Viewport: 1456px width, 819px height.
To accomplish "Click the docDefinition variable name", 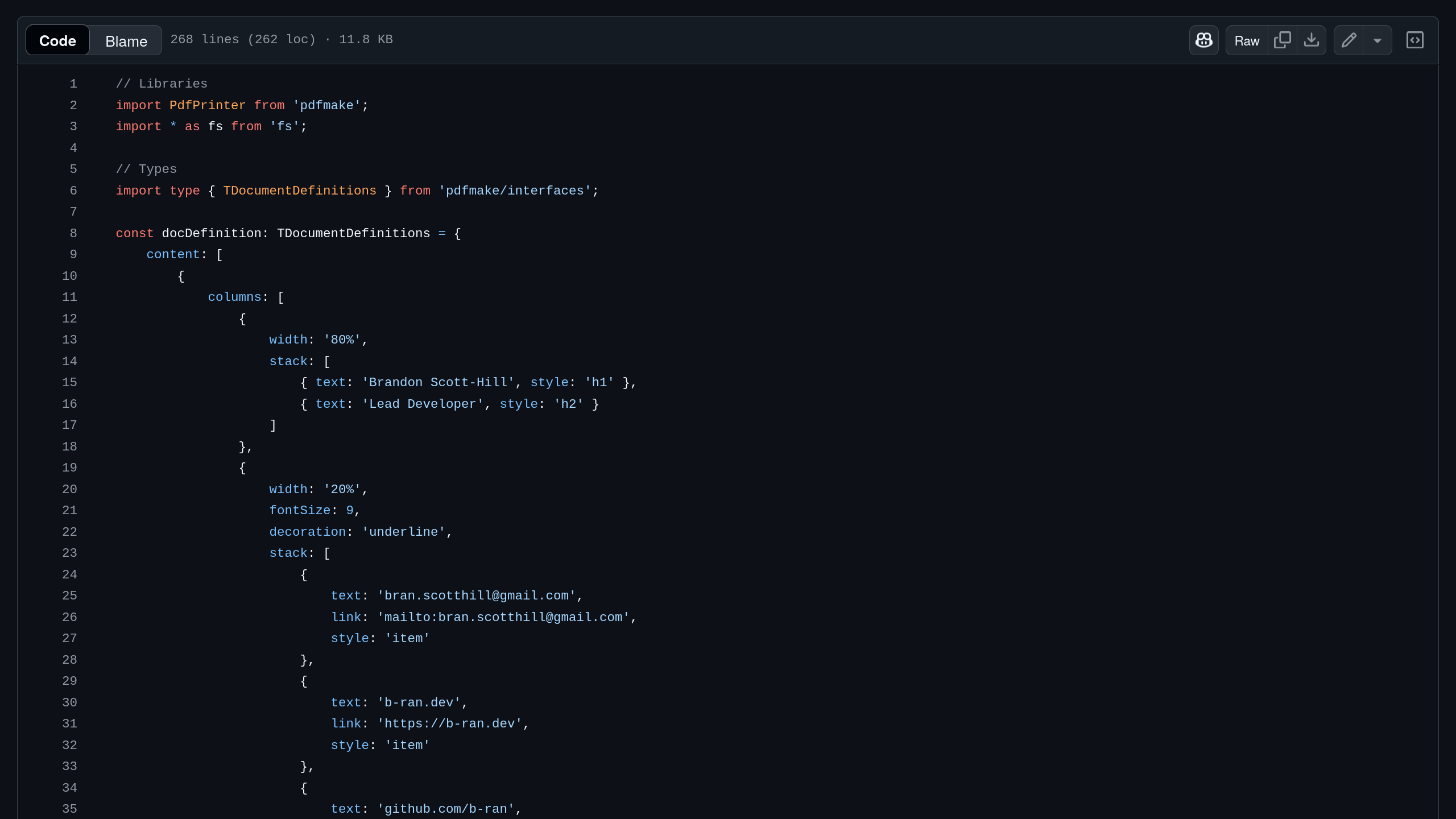I will (x=211, y=234).
